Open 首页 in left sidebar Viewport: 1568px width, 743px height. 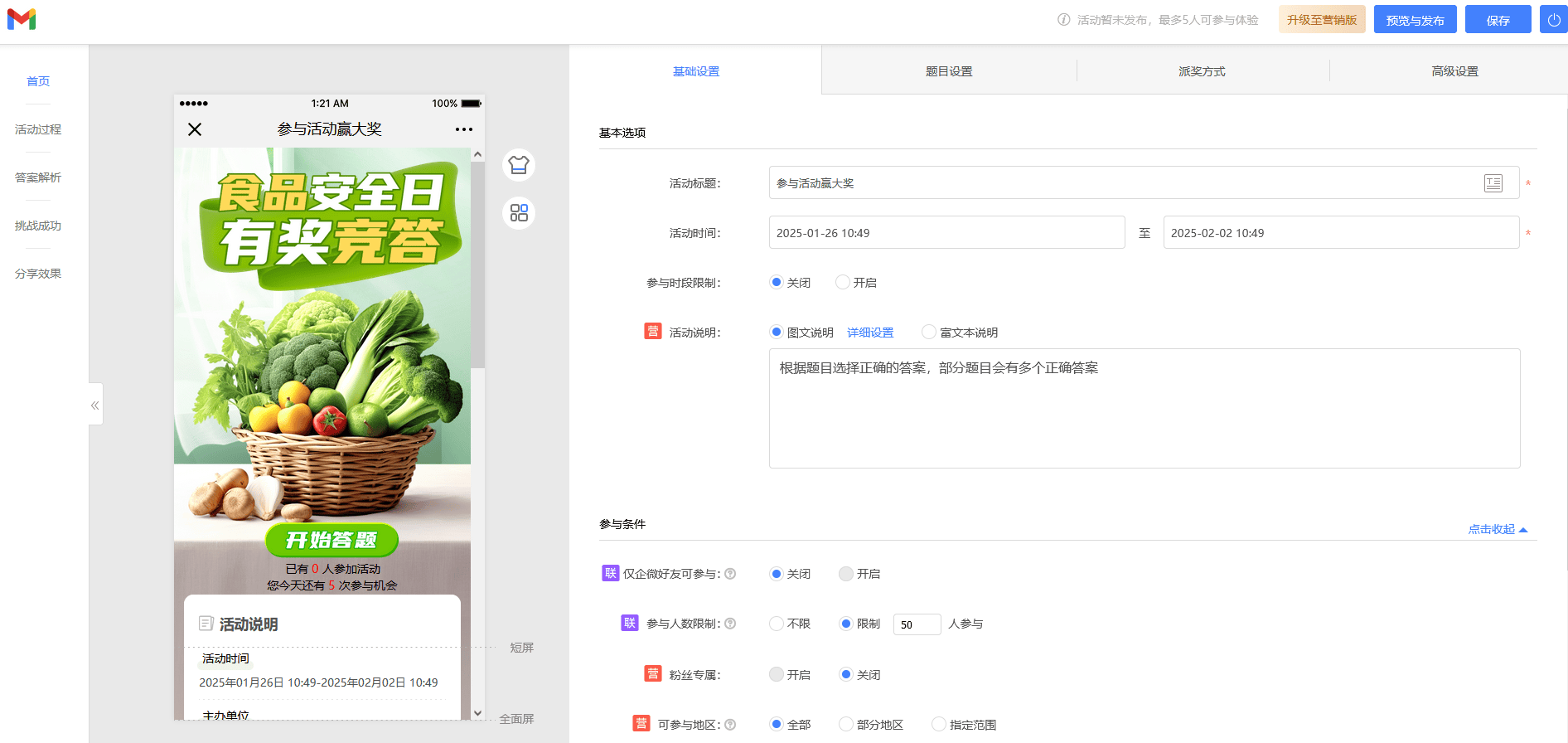[38, 81]
